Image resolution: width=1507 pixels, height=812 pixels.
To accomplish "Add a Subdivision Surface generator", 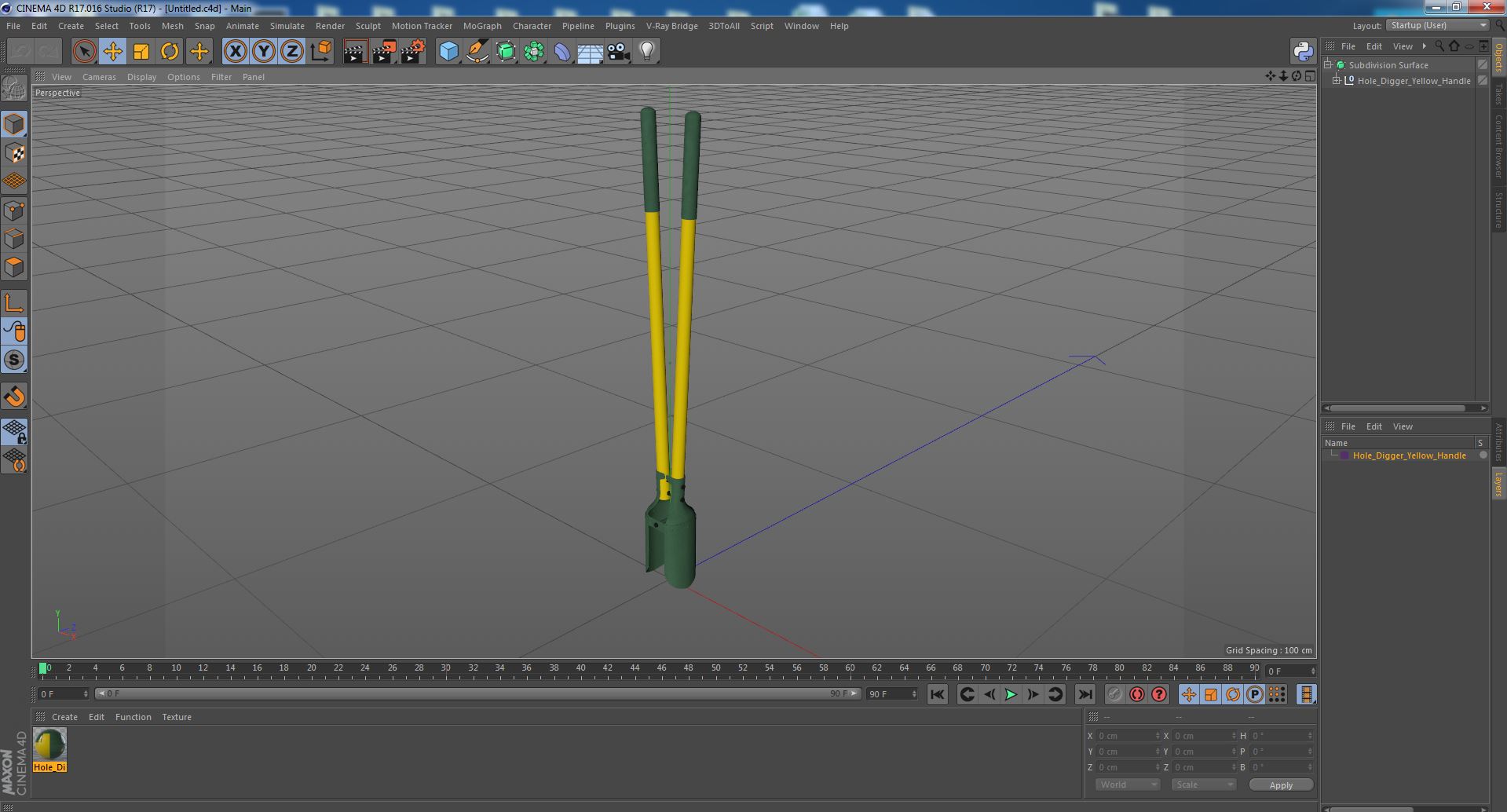I will [x=506, y=52].
